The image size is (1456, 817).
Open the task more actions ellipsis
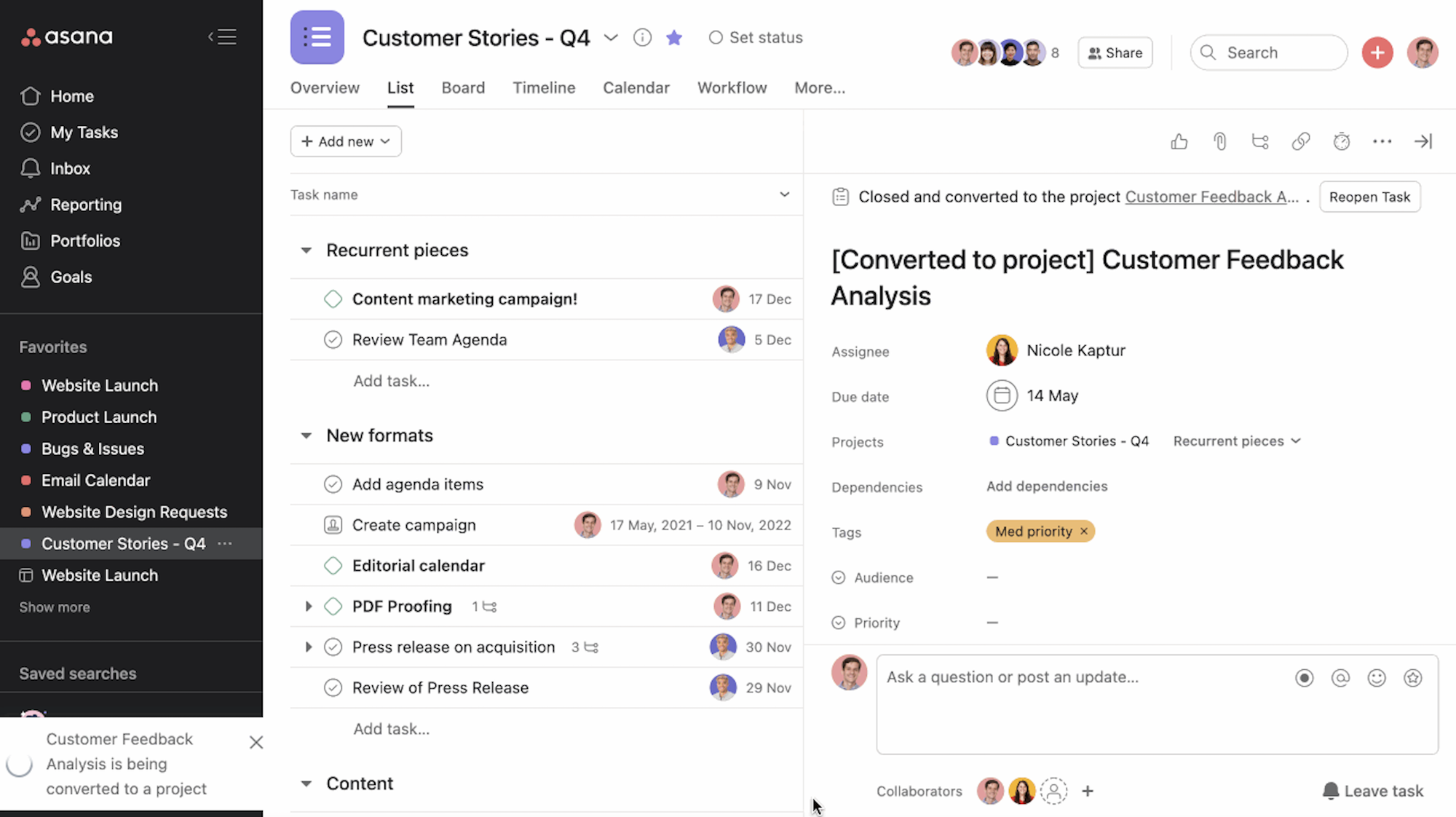coord(1382,141)
